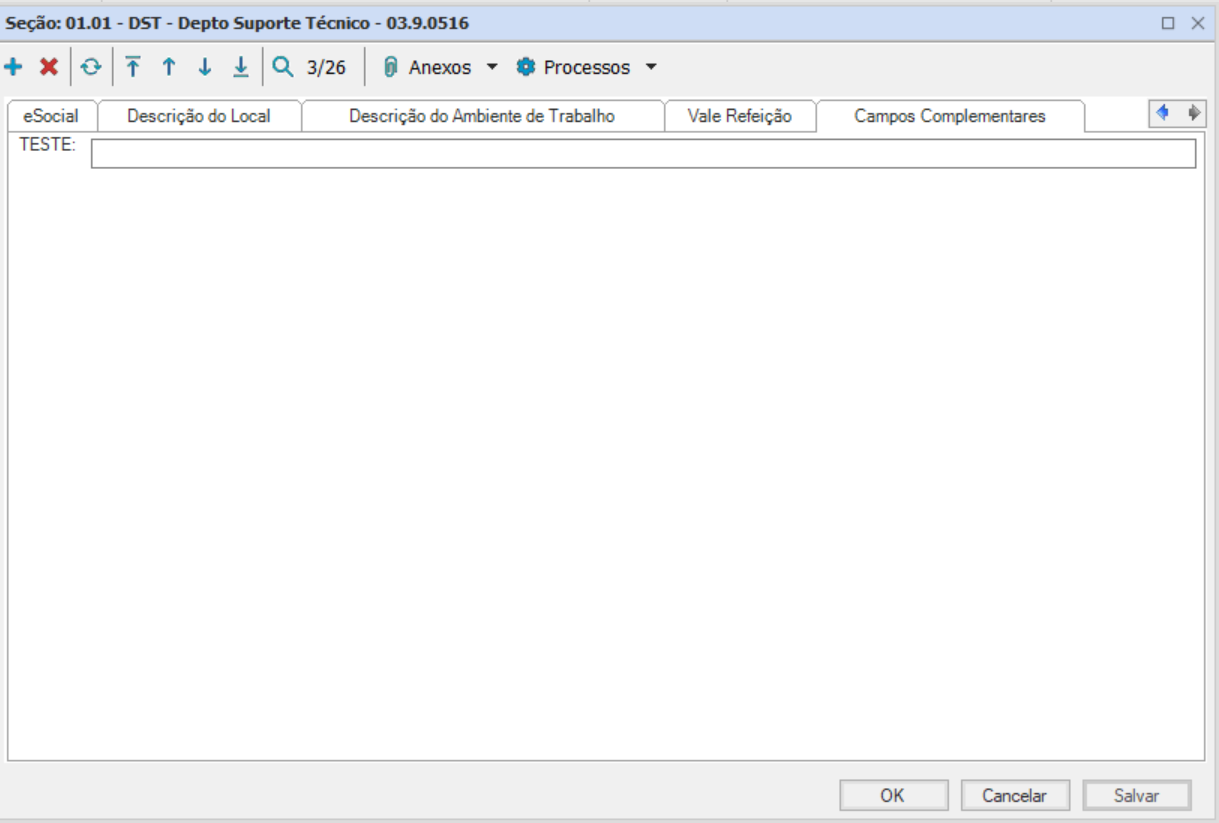Jump to the first record
Viewport: 1219px width, 823px height.
[x=133, y=67]
